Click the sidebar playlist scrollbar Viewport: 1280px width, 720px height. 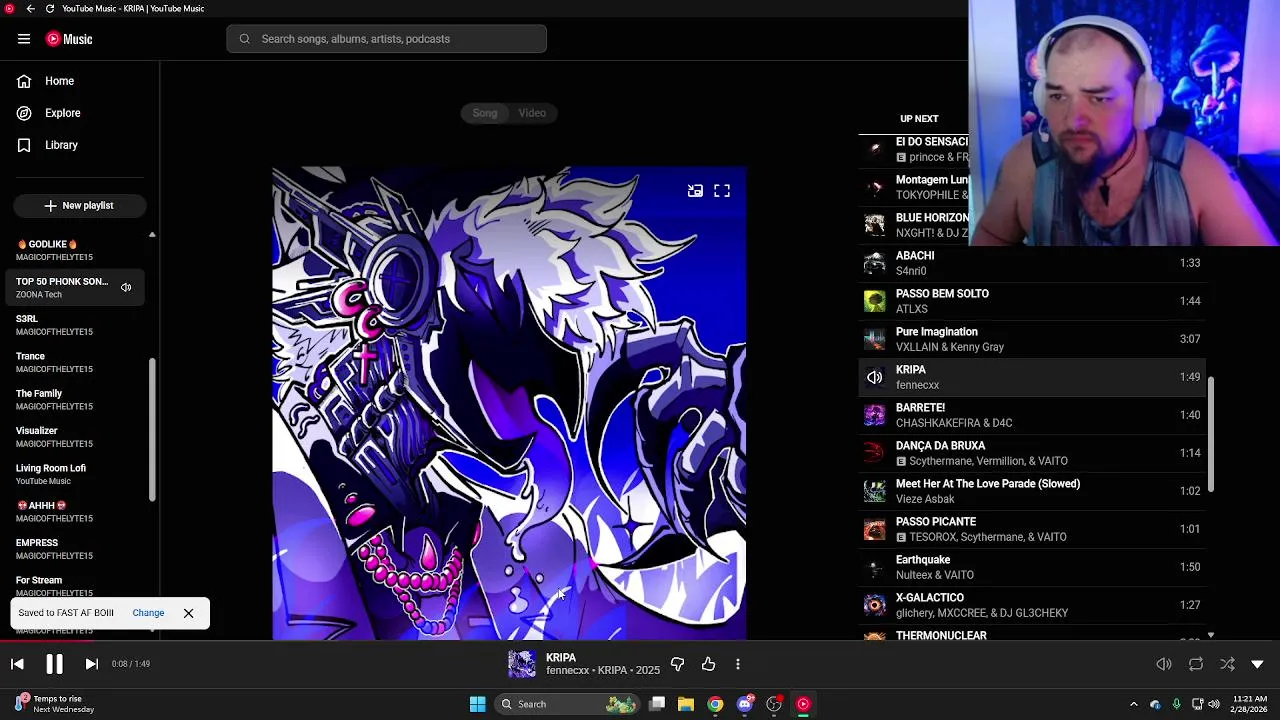[152, 430]
